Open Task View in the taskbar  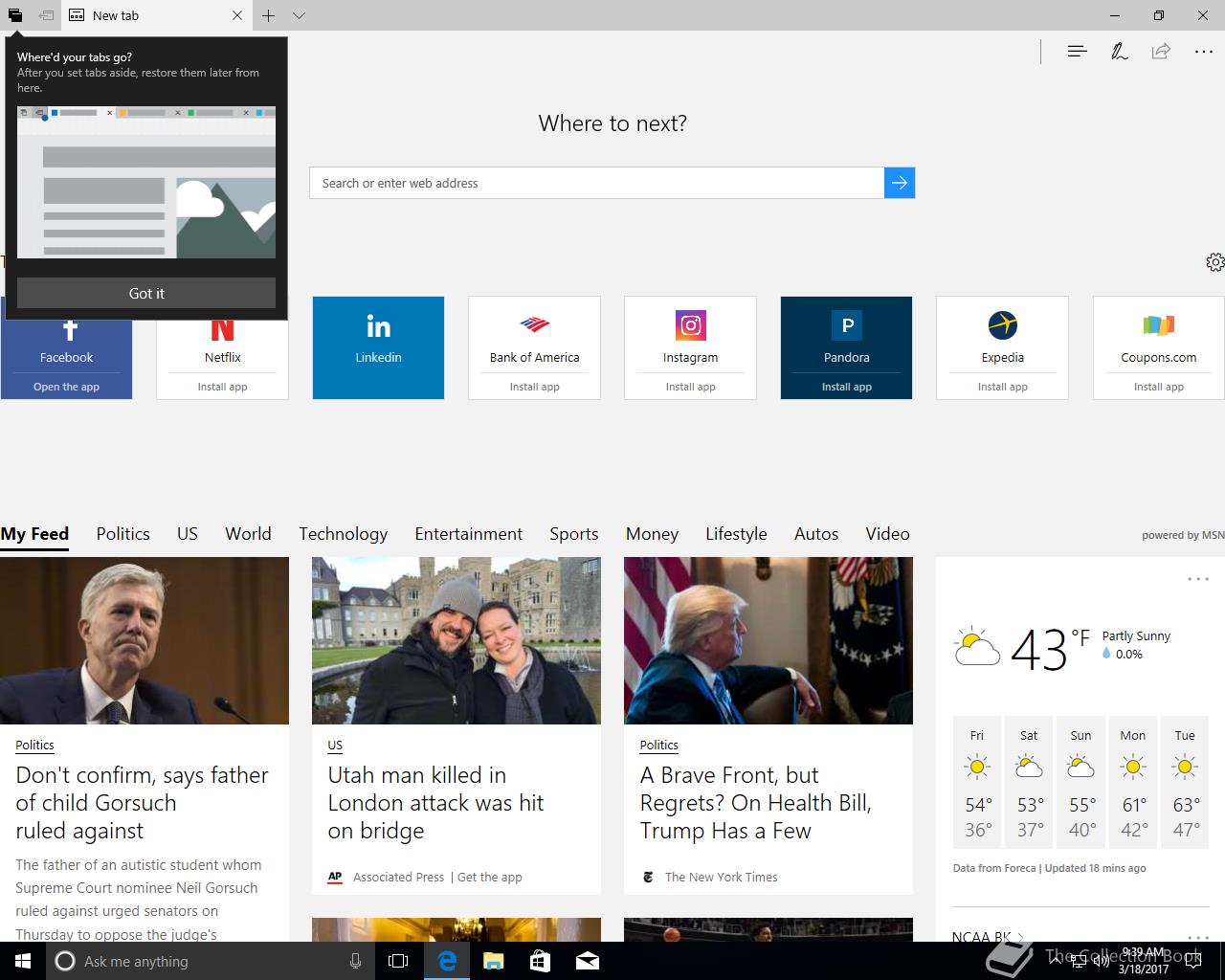(398, 961)
